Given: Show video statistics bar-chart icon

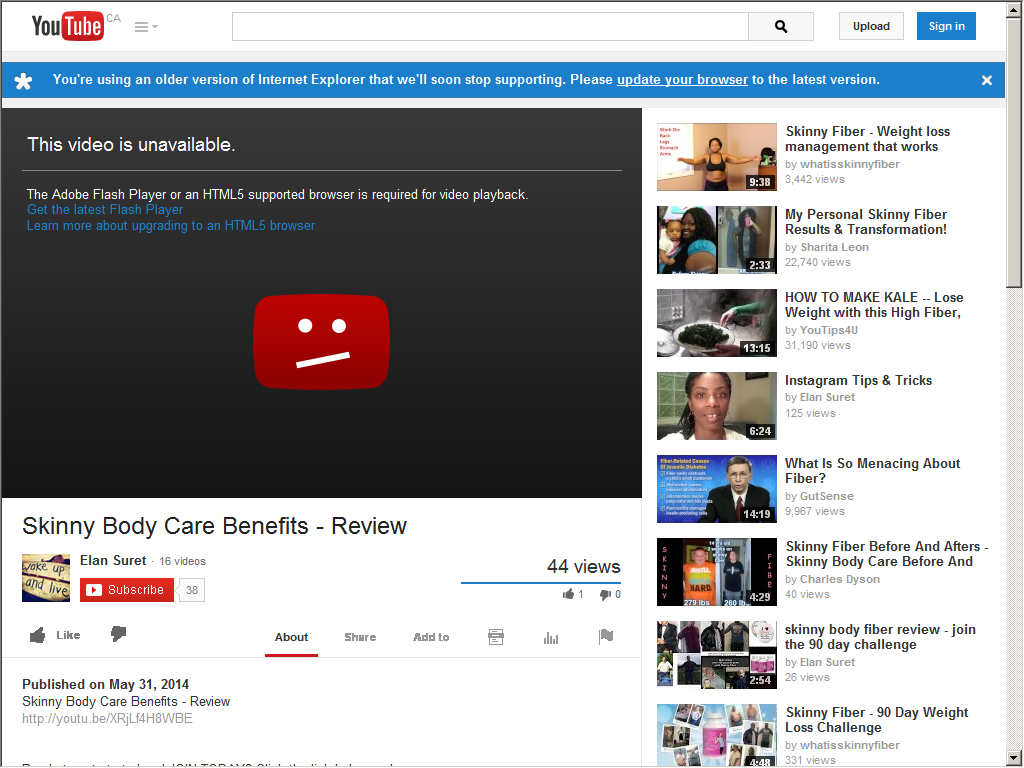Looking at the screenshot, I should (551, 637).
